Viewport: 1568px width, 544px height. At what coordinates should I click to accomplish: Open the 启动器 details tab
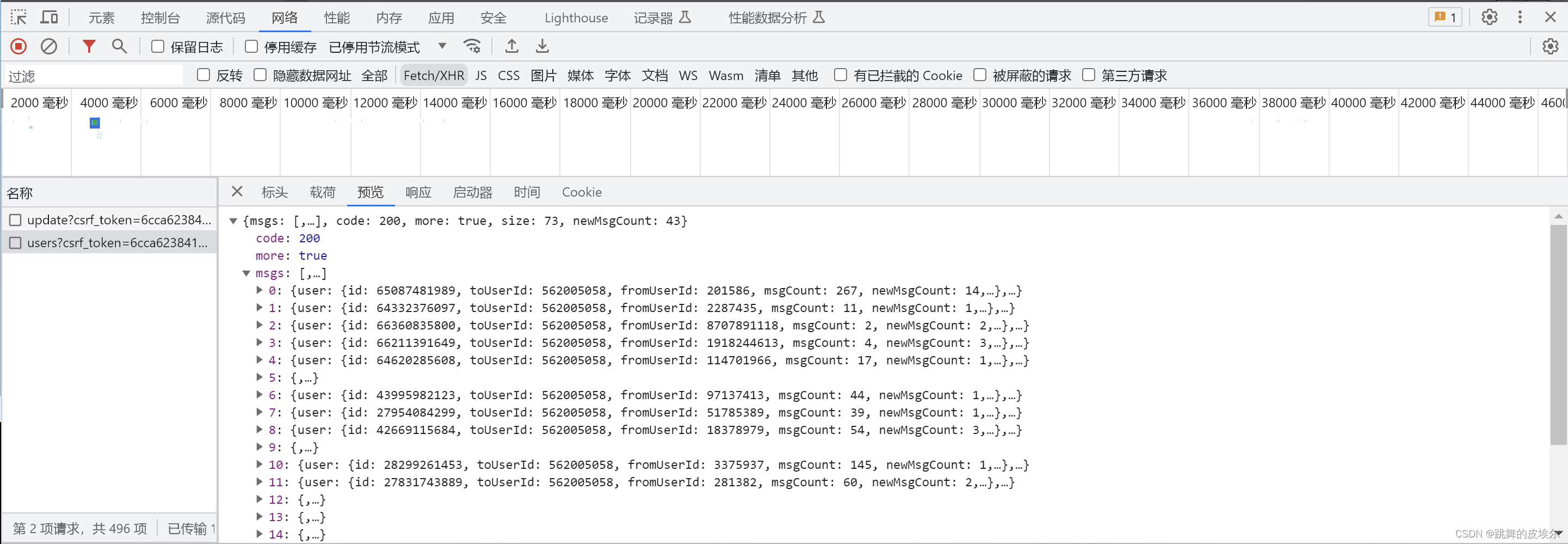472,193
